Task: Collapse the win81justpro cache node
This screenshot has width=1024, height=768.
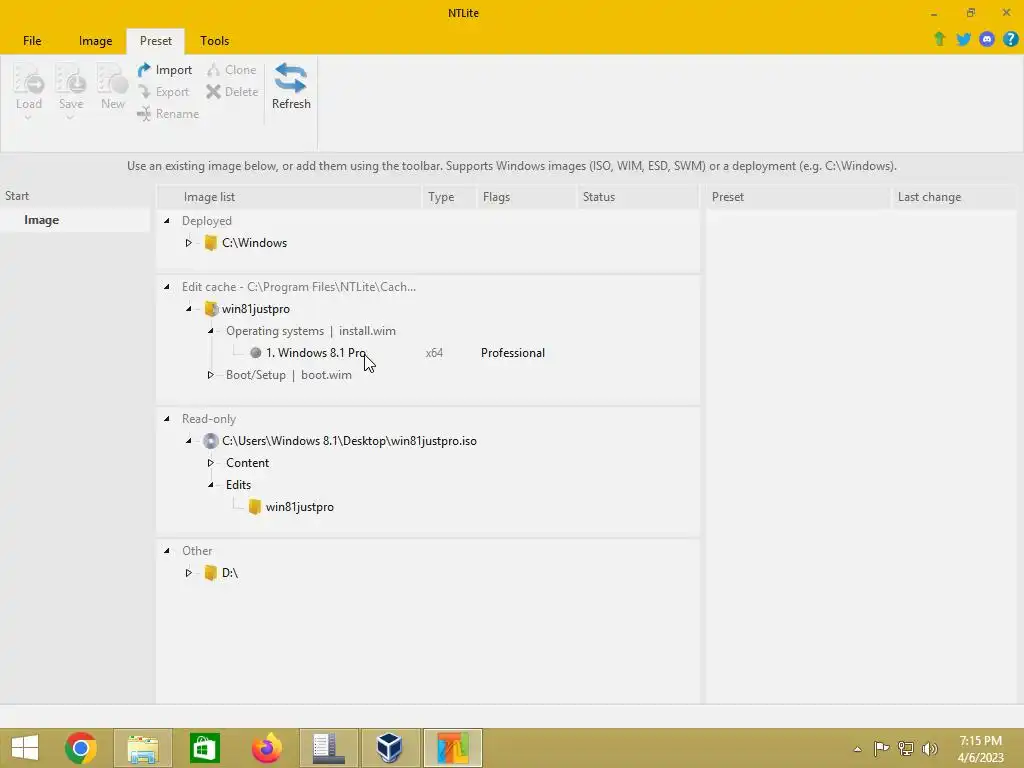Action: coord(188,309)
